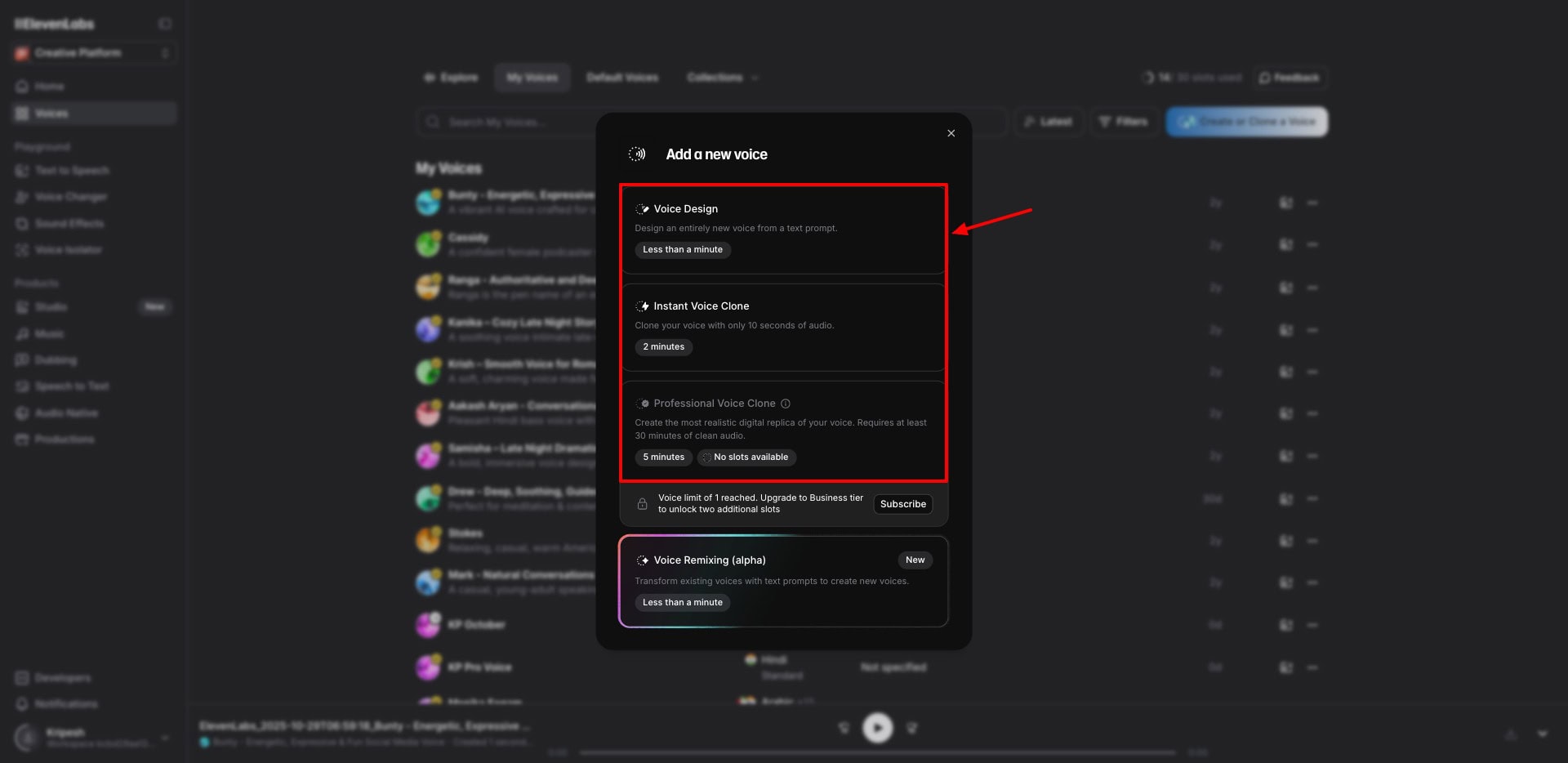Click the play button in audio player
The image size is (1568, 763).
[878, 727]
